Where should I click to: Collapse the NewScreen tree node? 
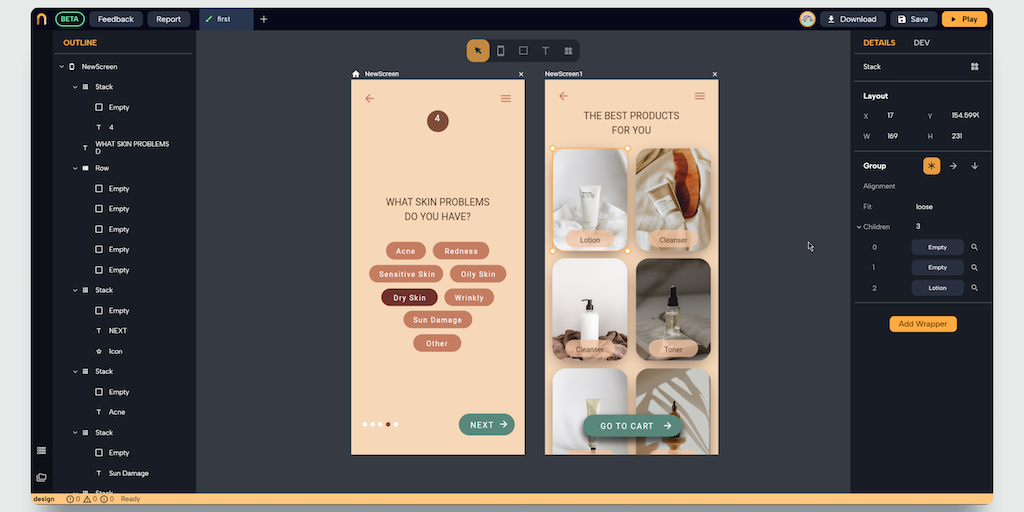pos(61,67)
